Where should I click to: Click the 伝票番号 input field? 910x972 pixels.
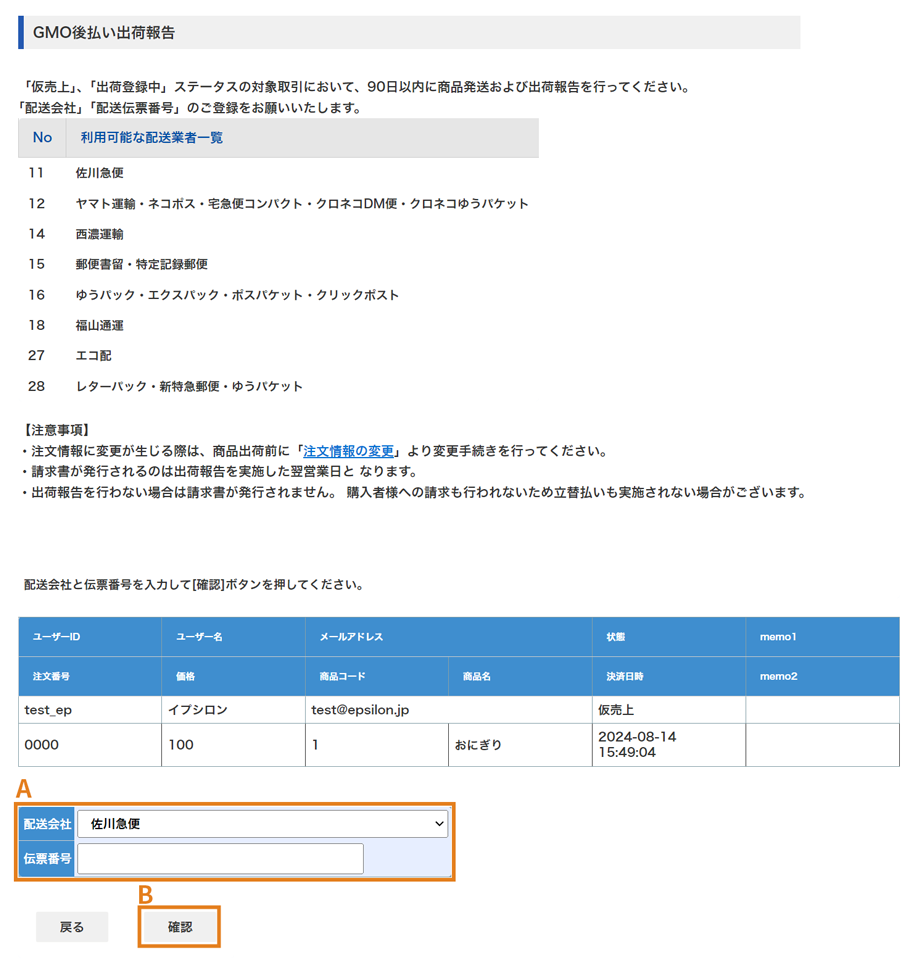point(220,859)
